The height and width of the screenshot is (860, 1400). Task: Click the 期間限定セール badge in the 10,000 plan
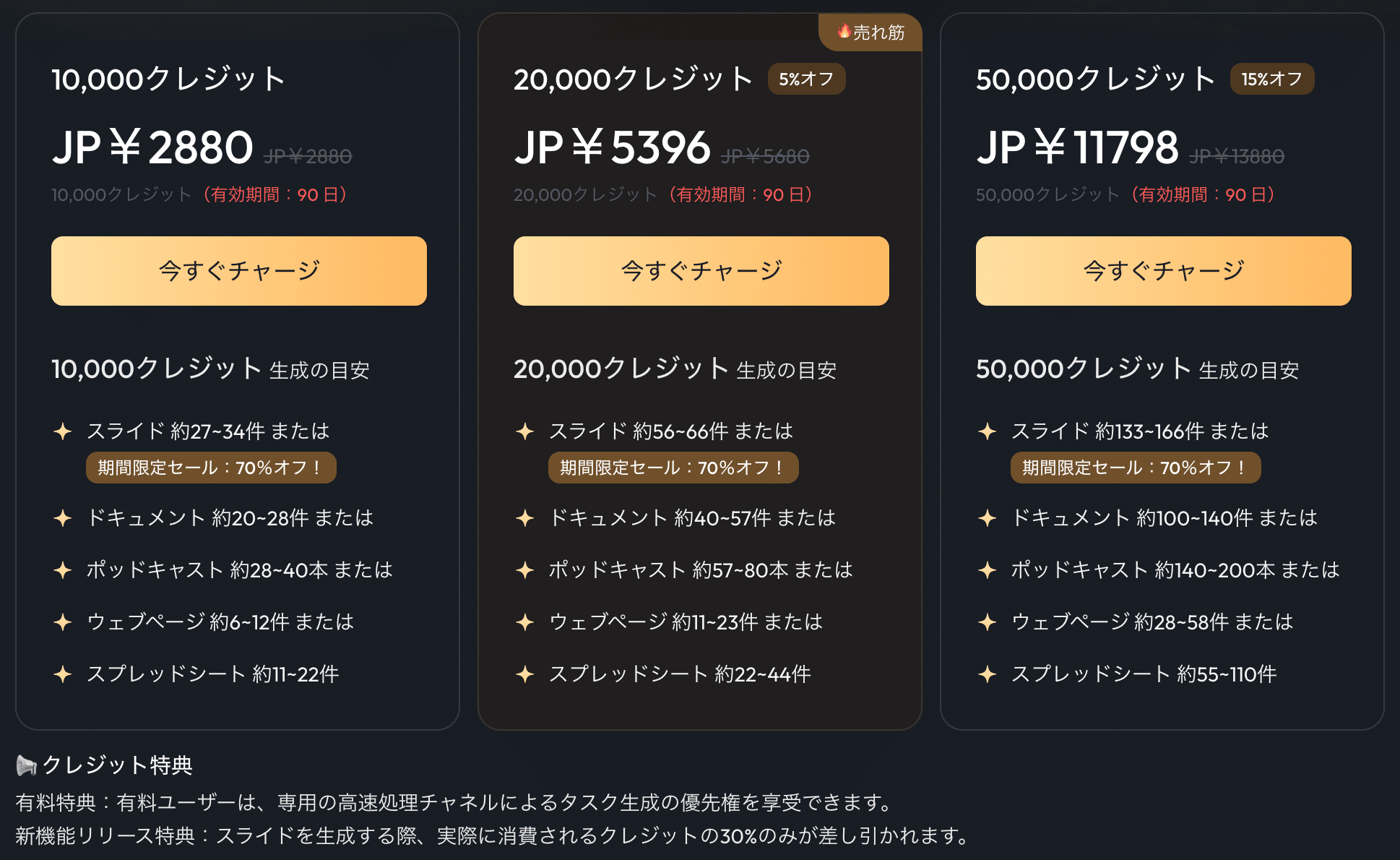[x=211, y=468]
